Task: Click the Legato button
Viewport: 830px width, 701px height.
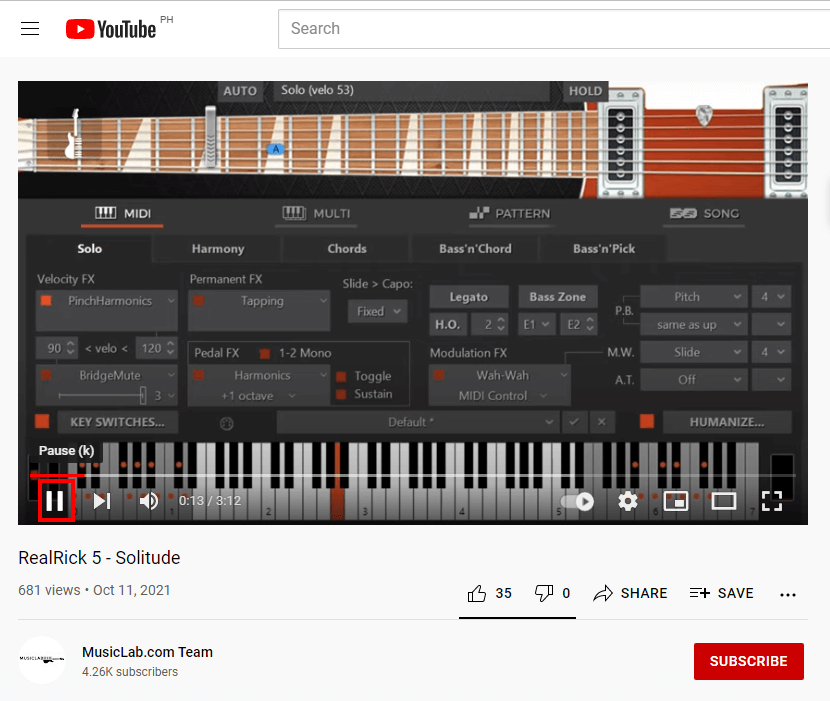Action: pos(469,297)
